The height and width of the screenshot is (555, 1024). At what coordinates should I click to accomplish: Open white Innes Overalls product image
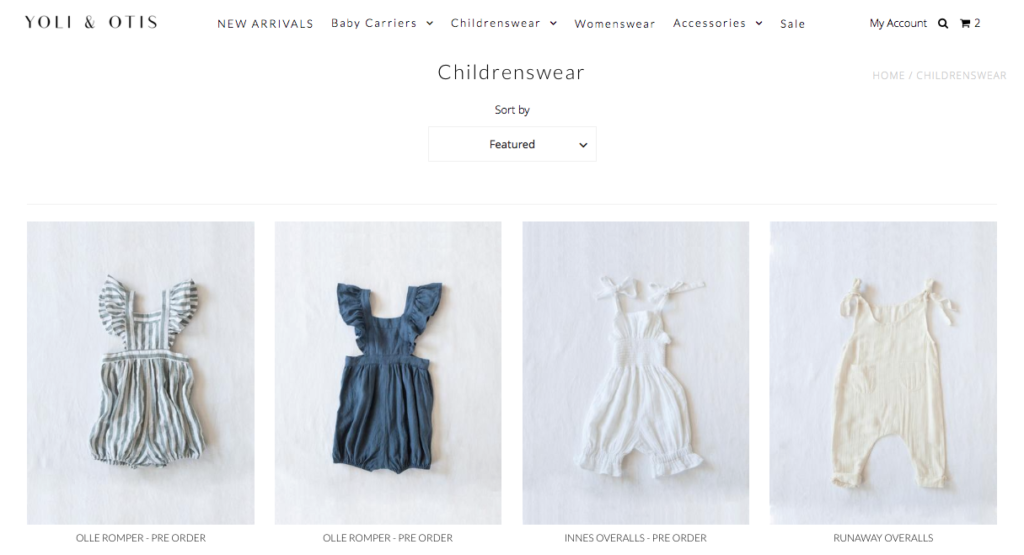coord(635,373)
